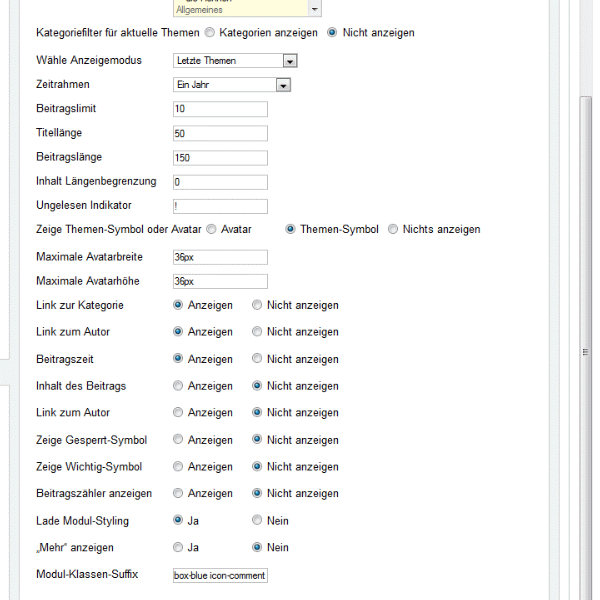Image resolution: width=600 pixels, height=600 pixels.
Task: Choose 'Ja' for „Mehr" anzeigen
Action: click(x=178, y=548)
